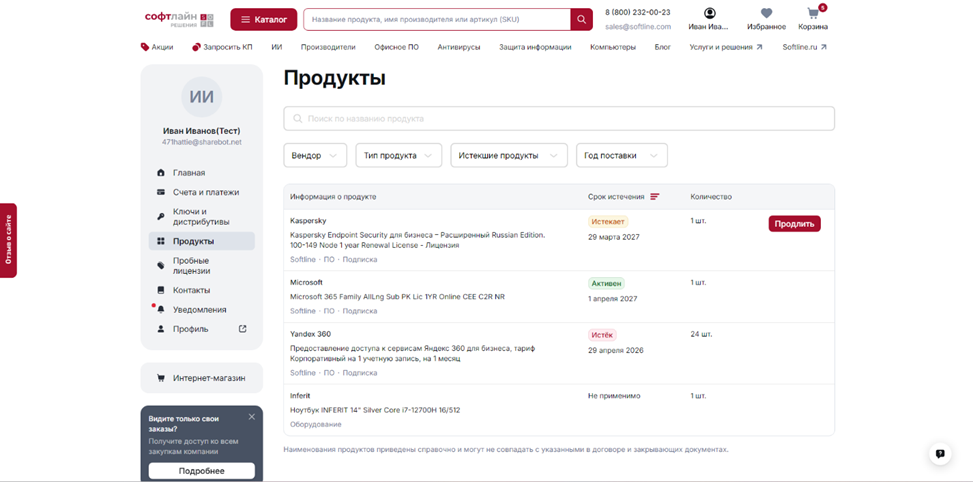Open Избранное heart icon
The height and width of the screenshot is (482, 973).
coord(766,13)
